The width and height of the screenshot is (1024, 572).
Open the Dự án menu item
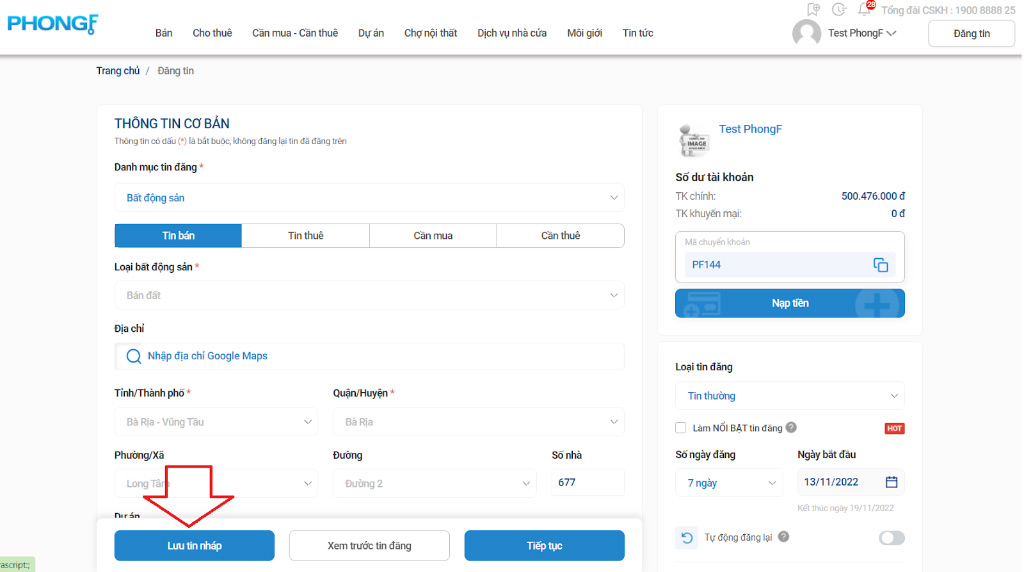(371, 33)
